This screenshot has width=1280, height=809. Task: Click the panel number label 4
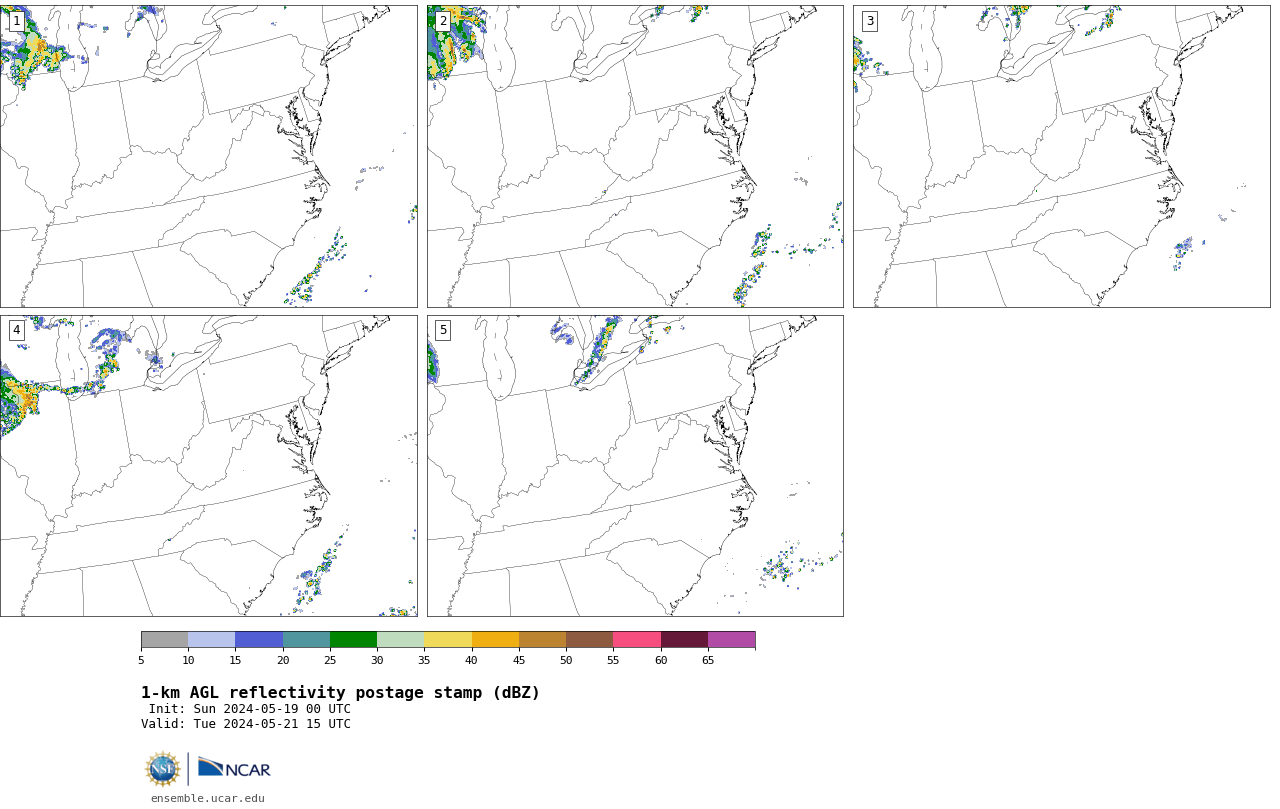pyautogui.click(x=16, y=330)
